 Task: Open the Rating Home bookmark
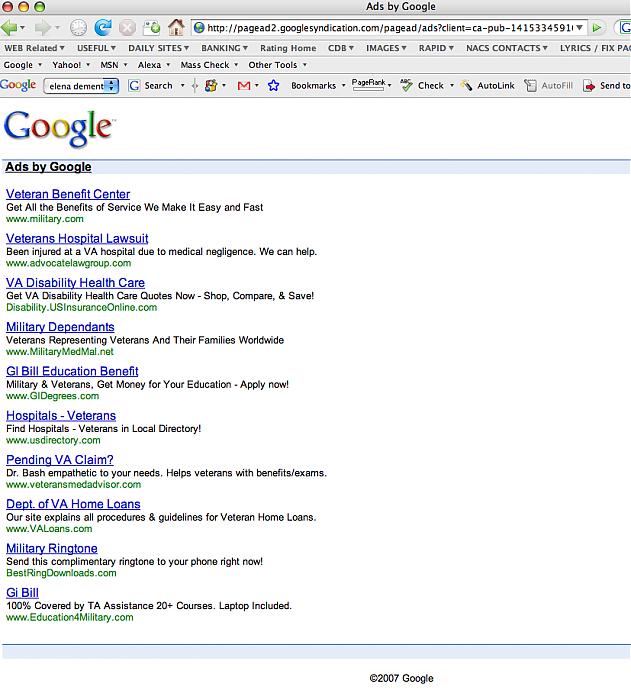(288, 48)
